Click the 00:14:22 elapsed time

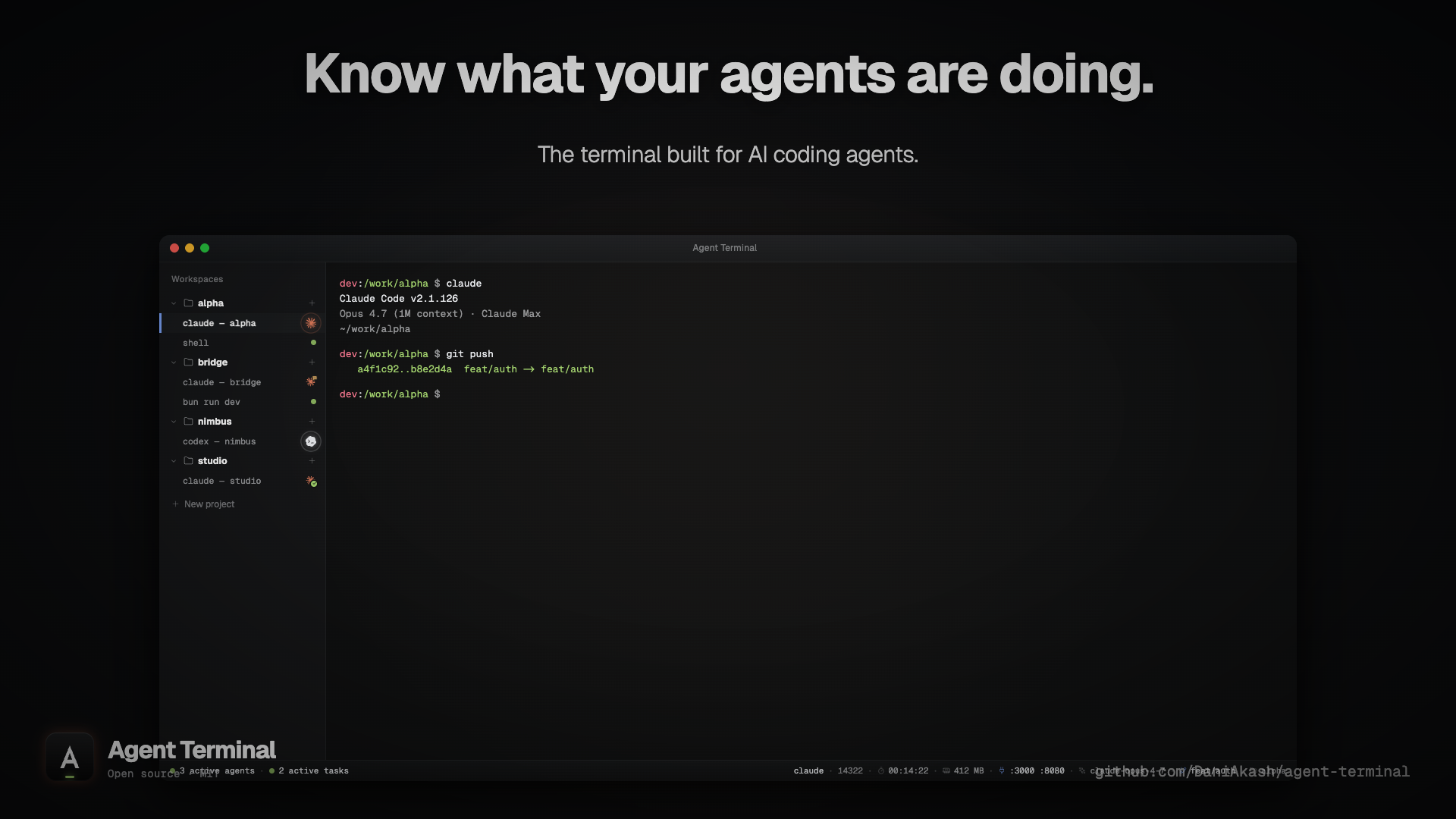pyautogui.click(x=908, y=770)
